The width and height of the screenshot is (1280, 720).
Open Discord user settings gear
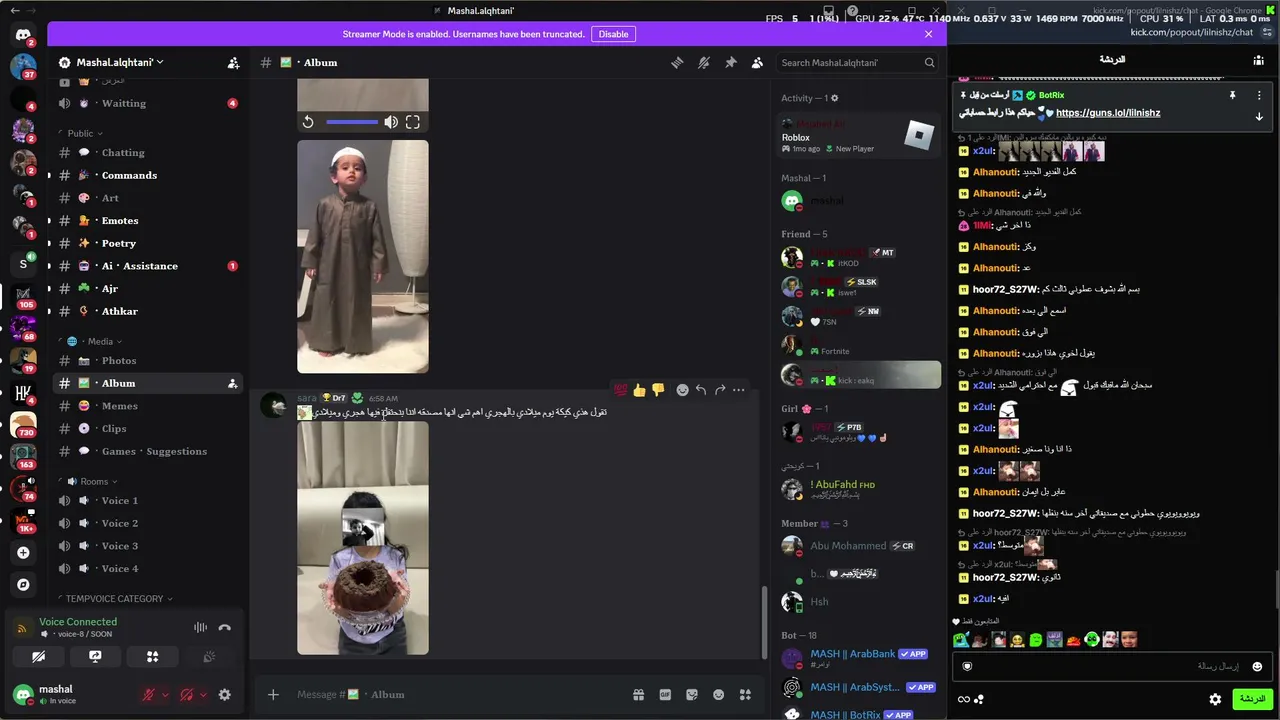tap(224, 695)
